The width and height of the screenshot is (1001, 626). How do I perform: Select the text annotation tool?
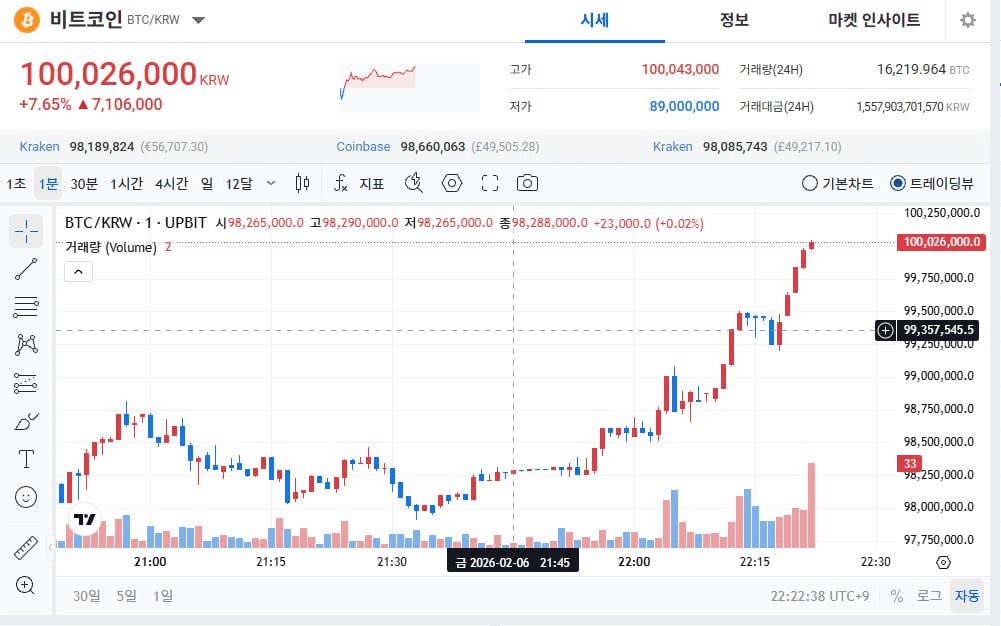(x=26, y=459)
